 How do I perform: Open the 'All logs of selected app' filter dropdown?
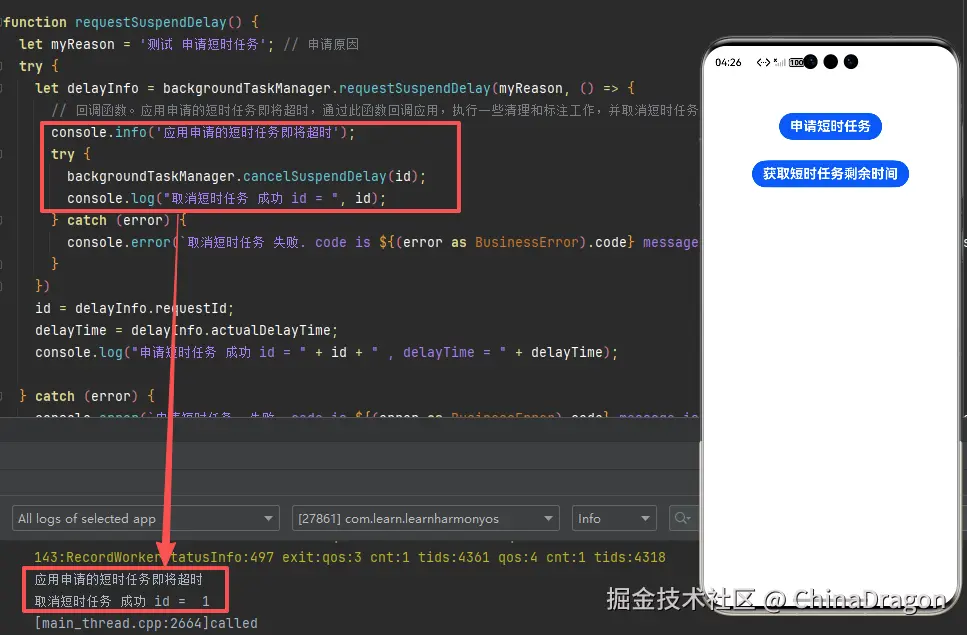pos(145,518)
